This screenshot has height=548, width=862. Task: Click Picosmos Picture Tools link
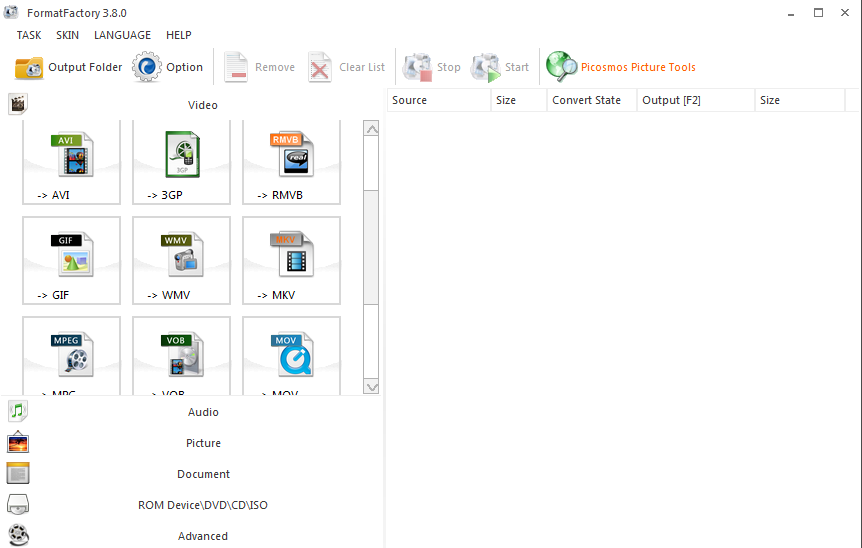coord(638,67)
